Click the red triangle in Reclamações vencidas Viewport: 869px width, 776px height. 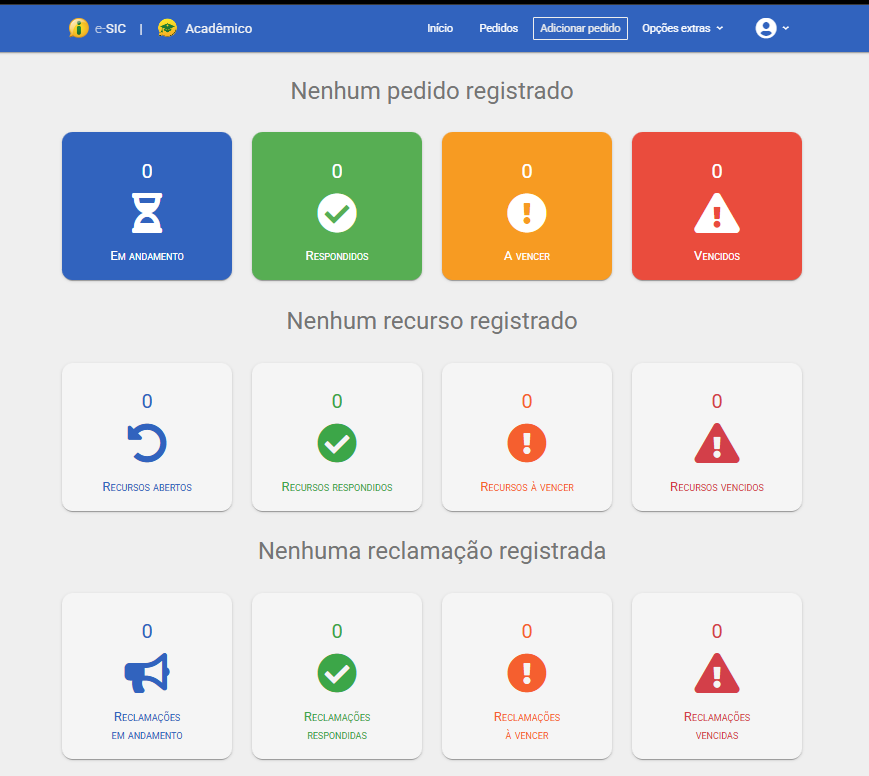(x=717, y=673)
